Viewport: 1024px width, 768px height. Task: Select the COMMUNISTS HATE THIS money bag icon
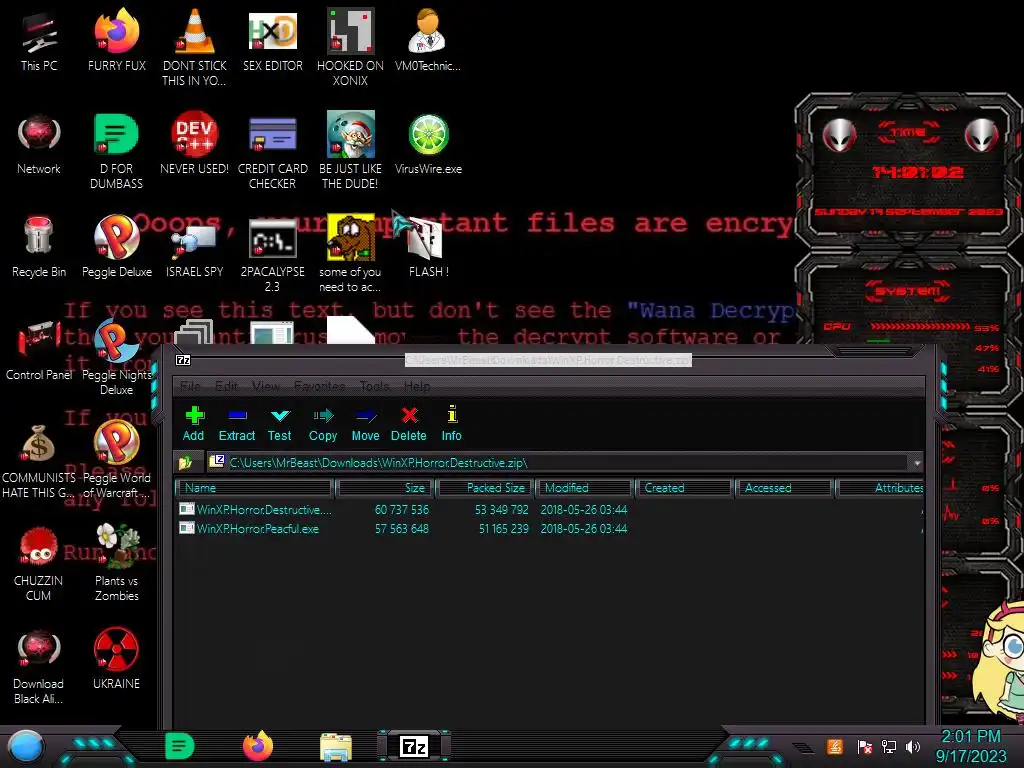click(39, 461)
